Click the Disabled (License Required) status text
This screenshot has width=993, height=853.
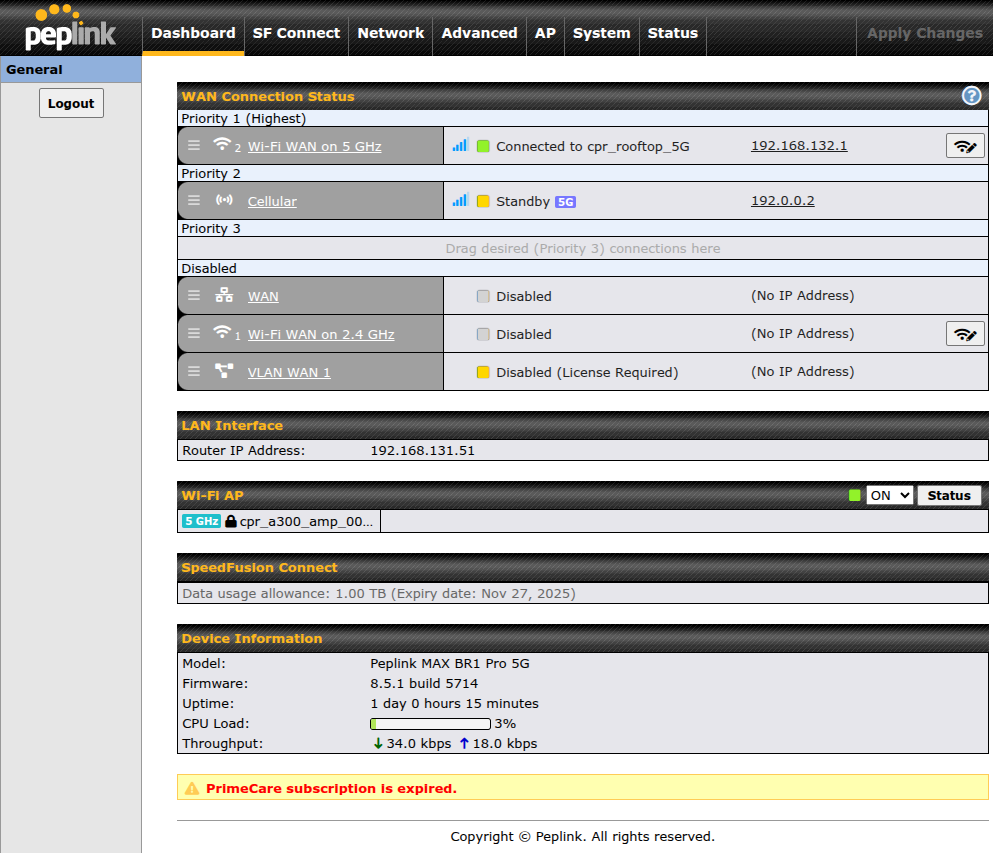[x=587, y=372]
